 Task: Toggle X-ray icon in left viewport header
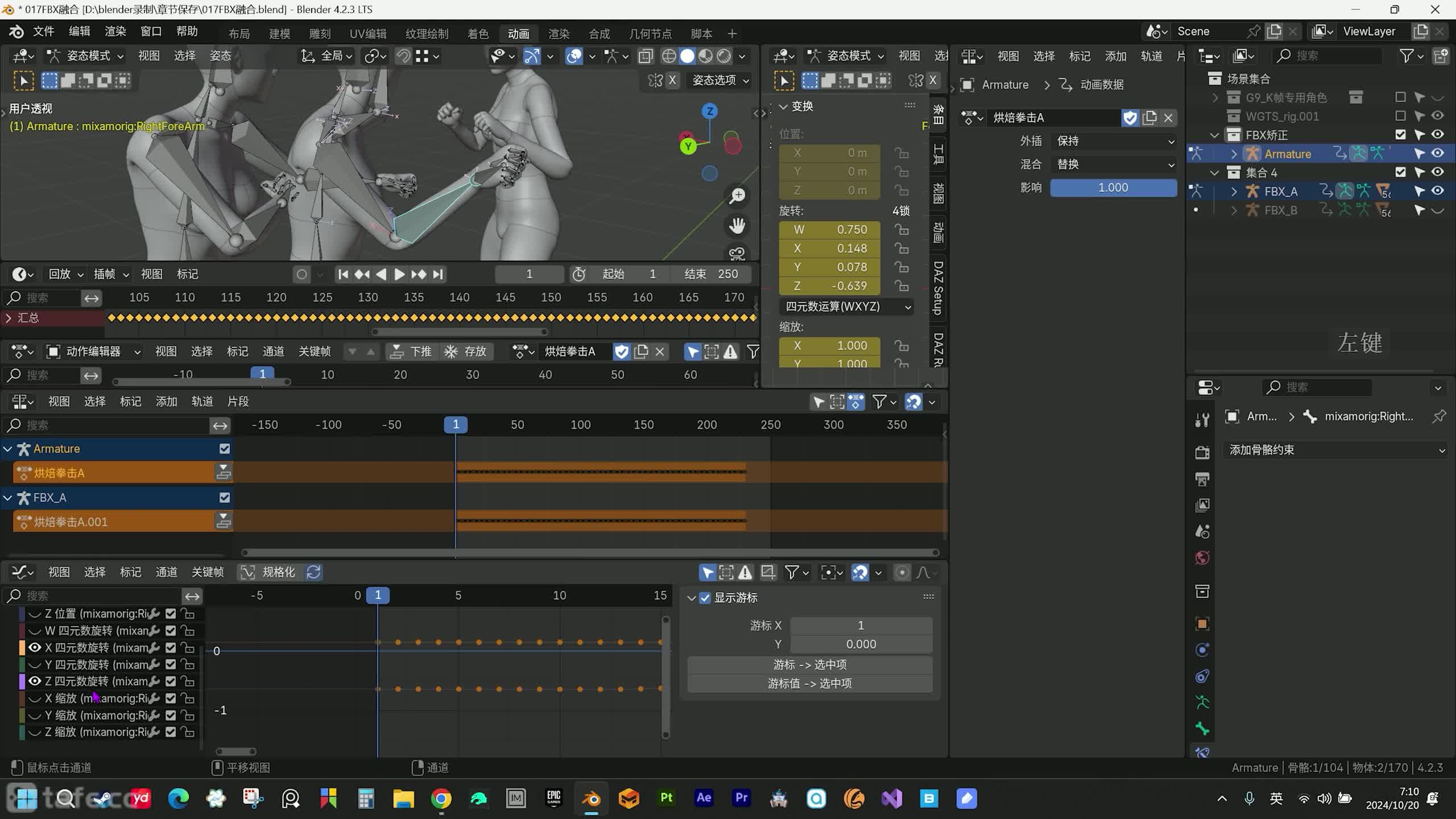tap(646, 56)
